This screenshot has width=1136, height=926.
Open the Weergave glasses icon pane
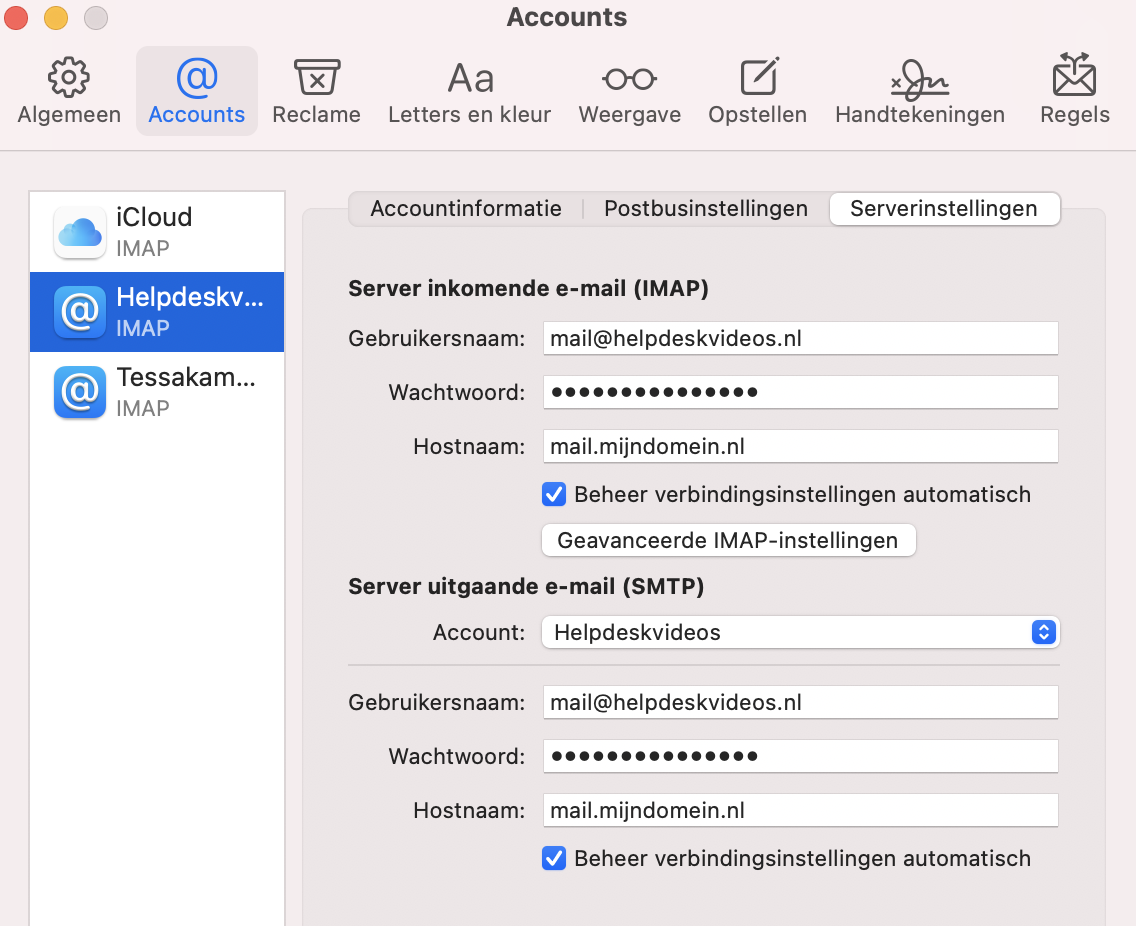click(629, 90)
